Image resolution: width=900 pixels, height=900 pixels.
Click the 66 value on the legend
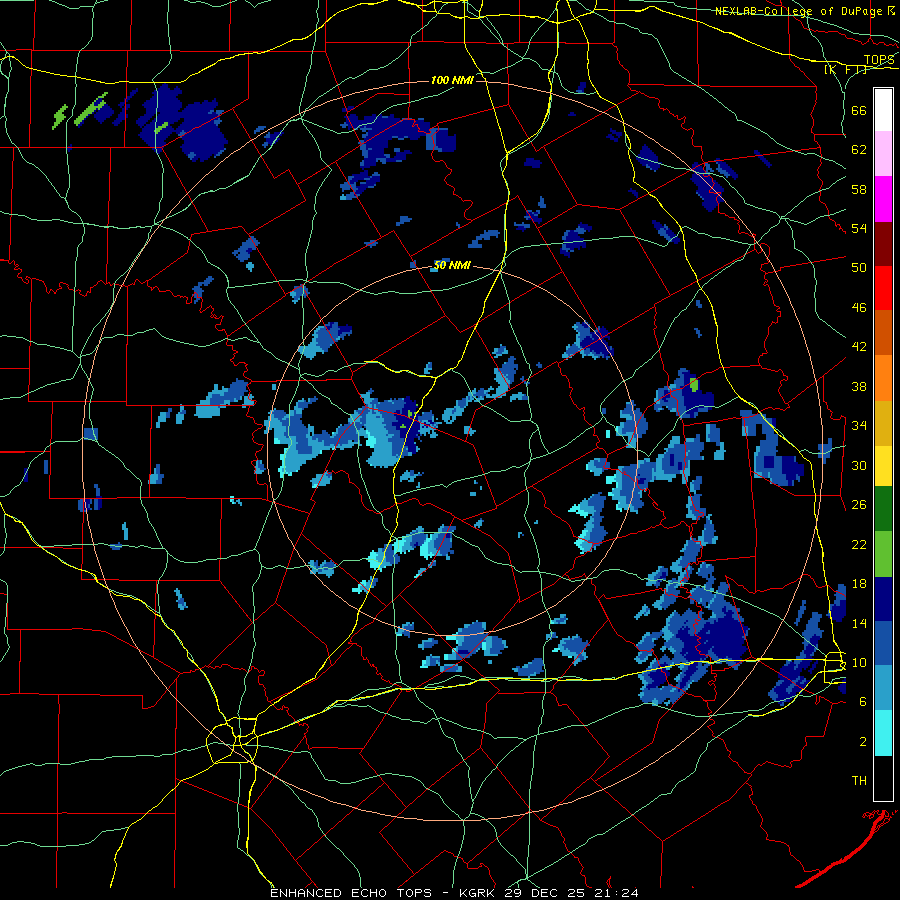(x=859, y=110)
